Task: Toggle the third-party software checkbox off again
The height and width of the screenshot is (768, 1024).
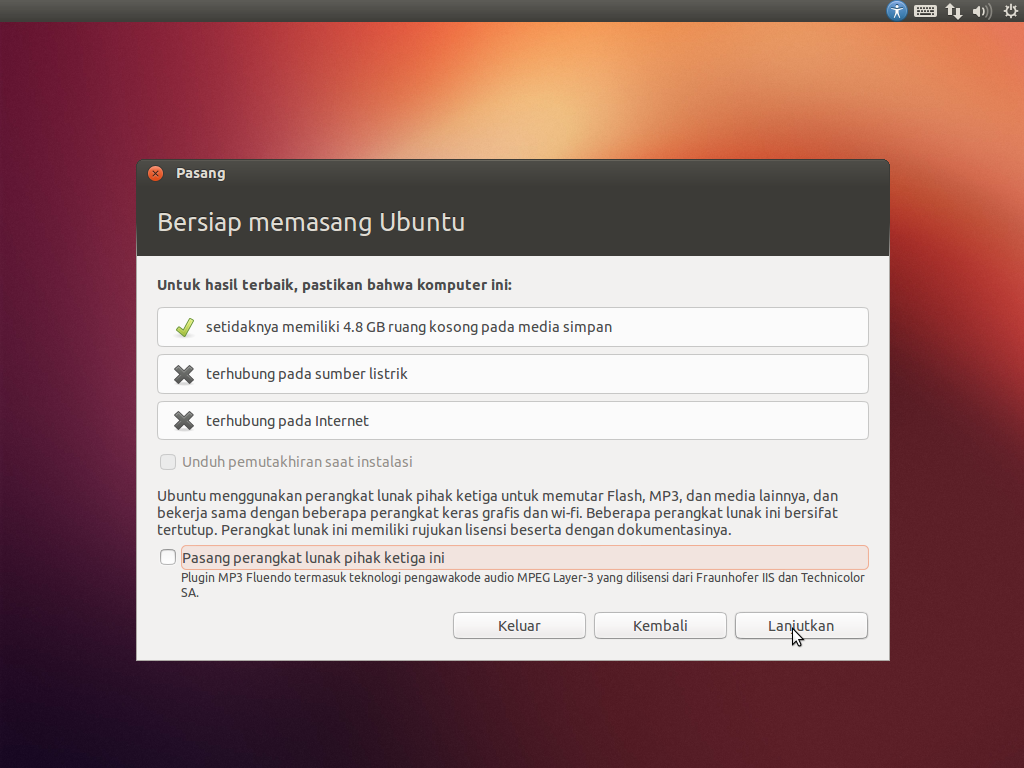Action: point(167,557)
